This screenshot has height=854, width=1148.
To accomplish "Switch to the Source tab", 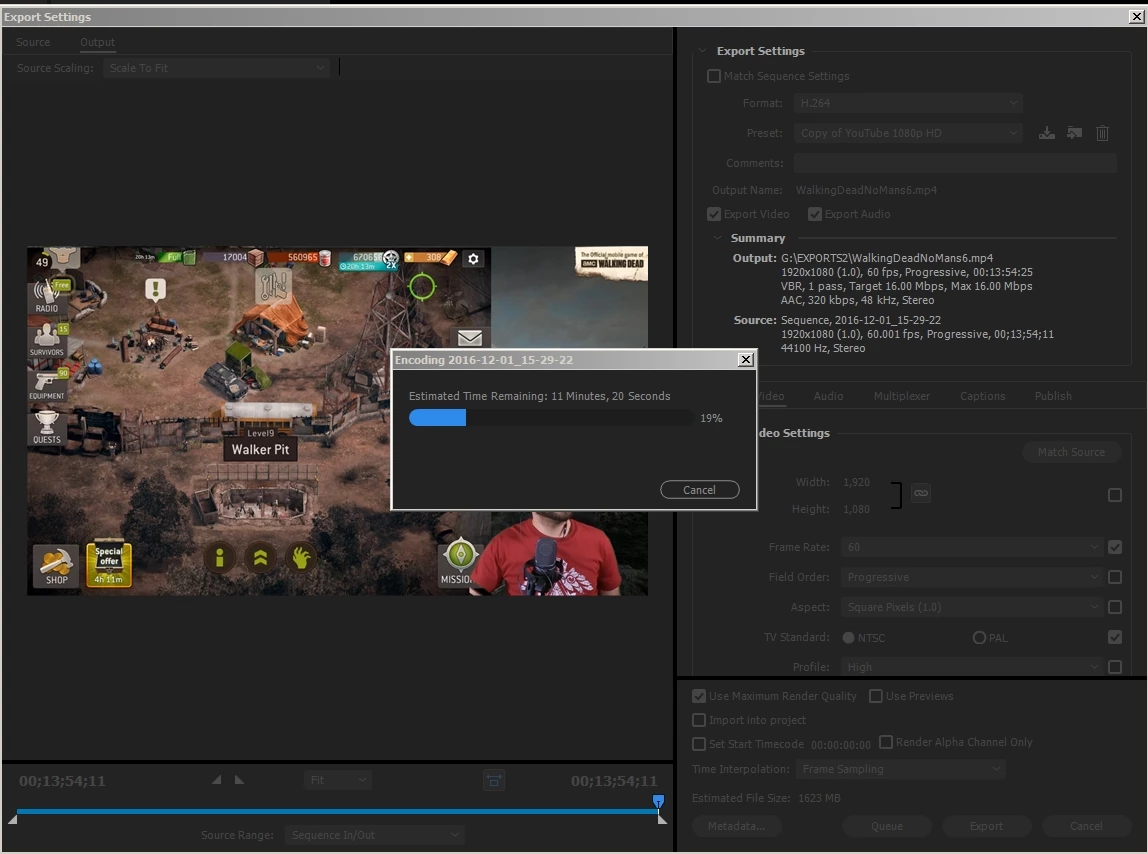I will (33, 42).
